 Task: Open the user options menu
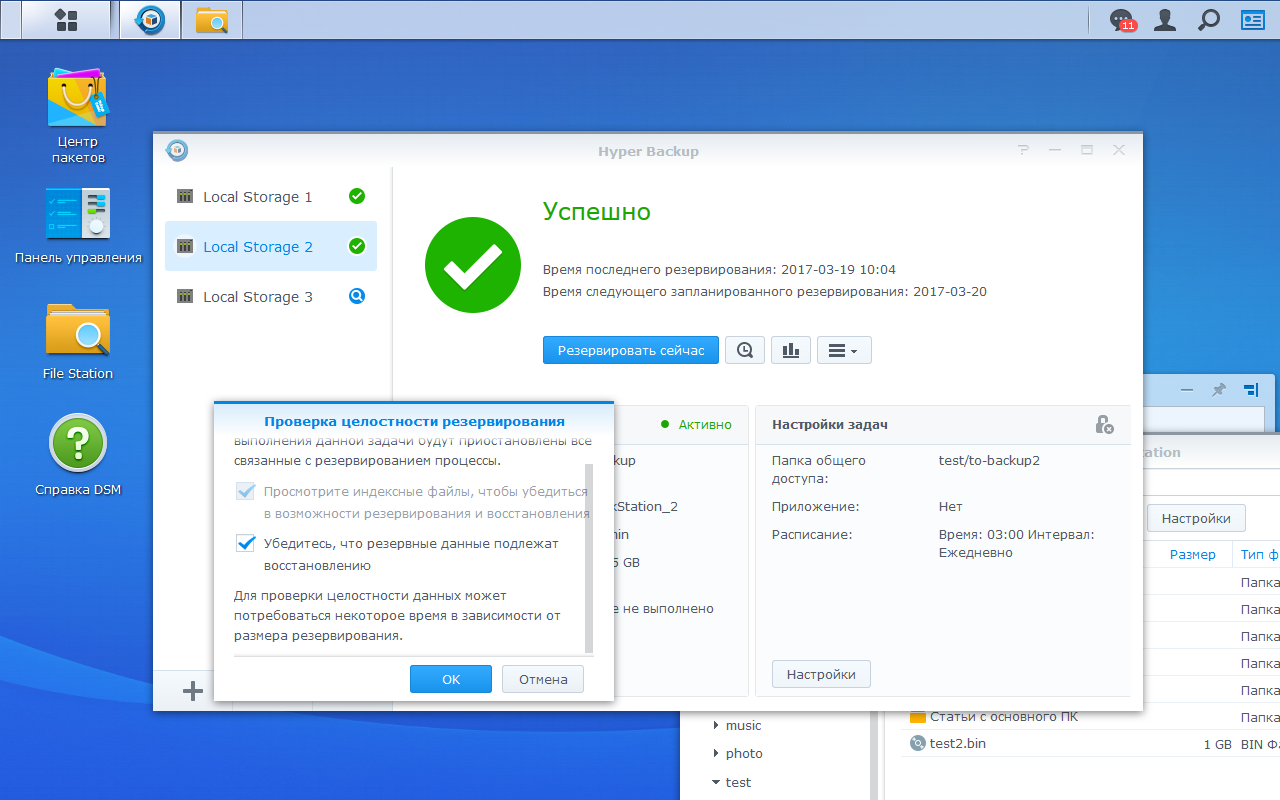point(1165,20)
